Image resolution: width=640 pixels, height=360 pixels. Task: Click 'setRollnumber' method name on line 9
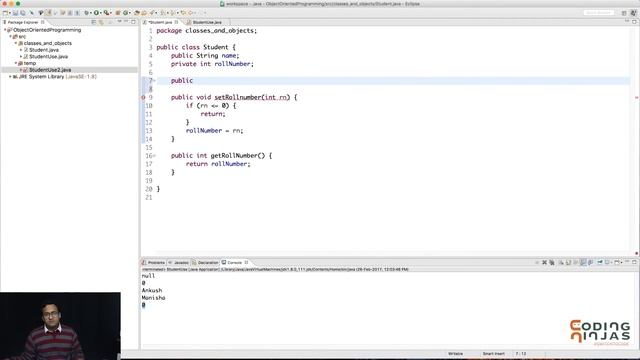[x=238, y=97]
